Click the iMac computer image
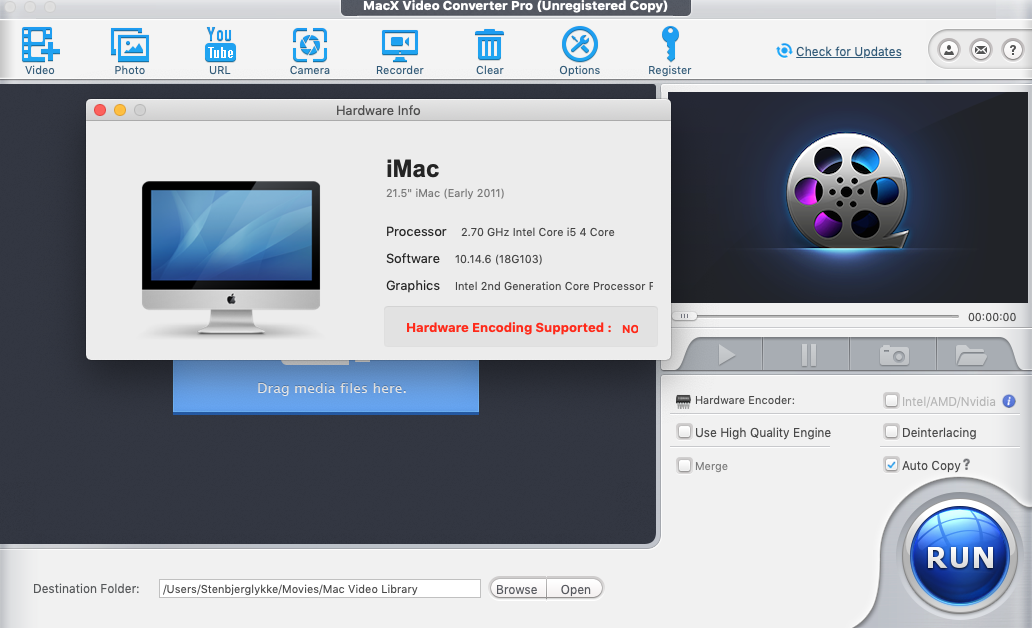Viewport: 1032px width, 628px height. pos(231,257)
